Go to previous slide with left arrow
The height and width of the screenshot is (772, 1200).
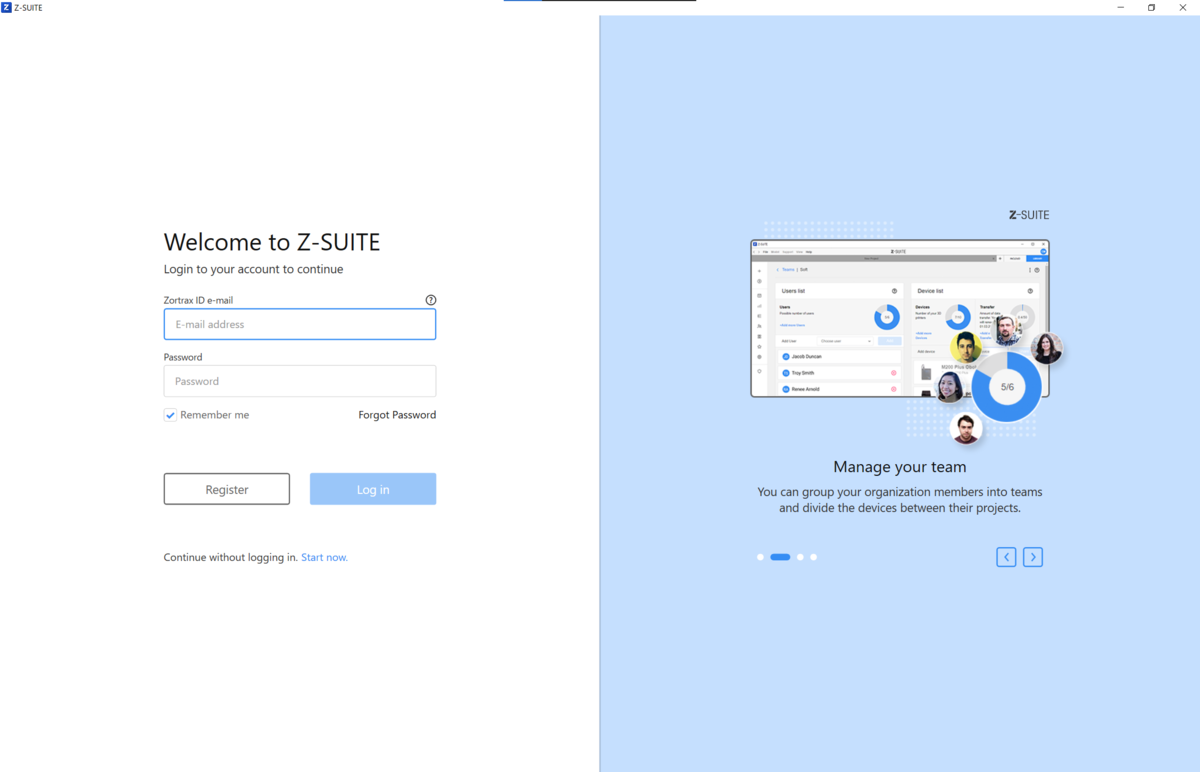pyautogui.click(x=1006, y=557)
